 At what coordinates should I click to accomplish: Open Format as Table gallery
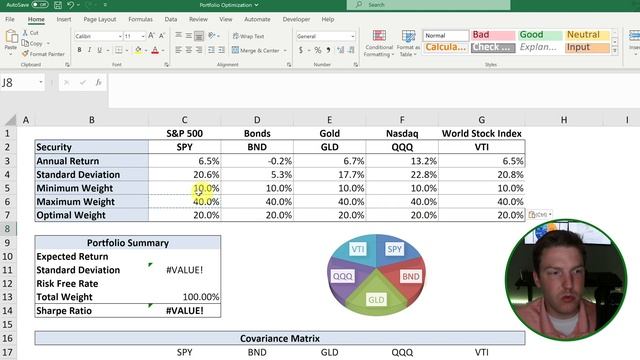pyautogui.click(x=408, y=43)
